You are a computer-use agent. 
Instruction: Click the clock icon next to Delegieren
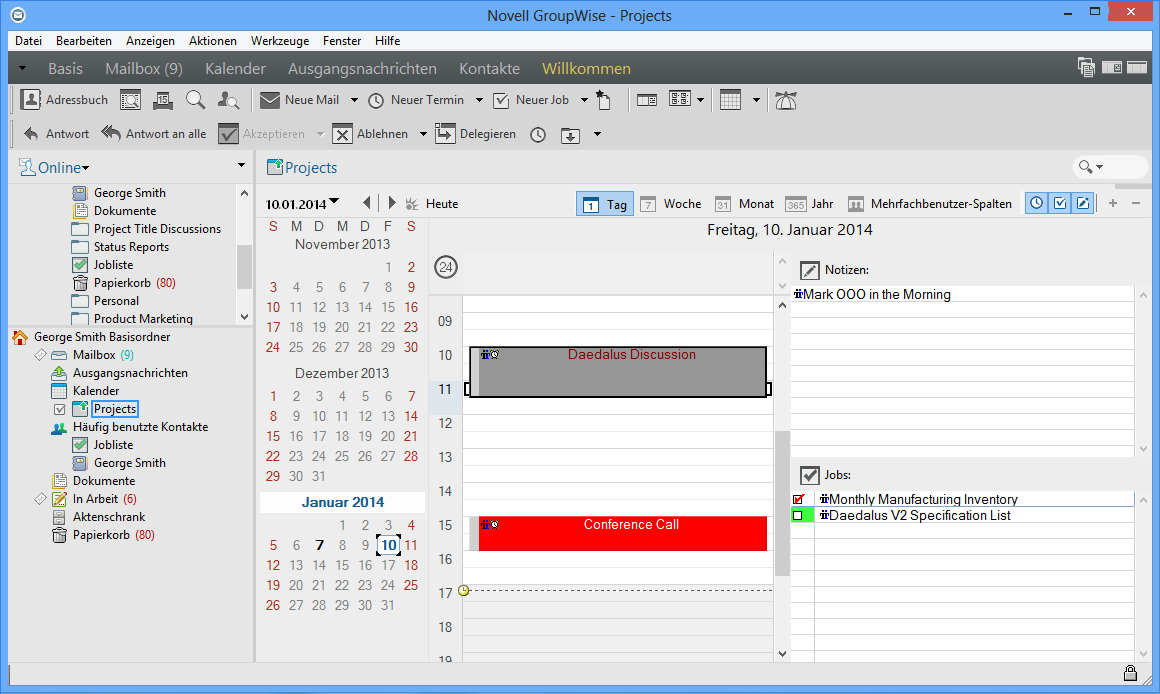[x=538, y=135]
